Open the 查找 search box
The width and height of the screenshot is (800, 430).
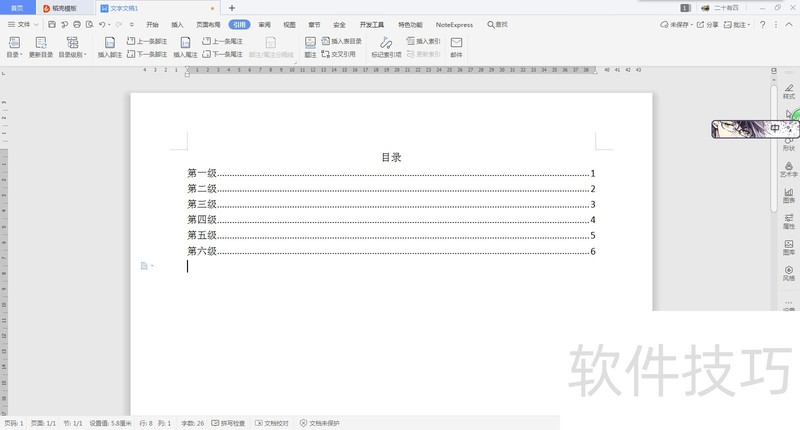click(x=497, y=24)
